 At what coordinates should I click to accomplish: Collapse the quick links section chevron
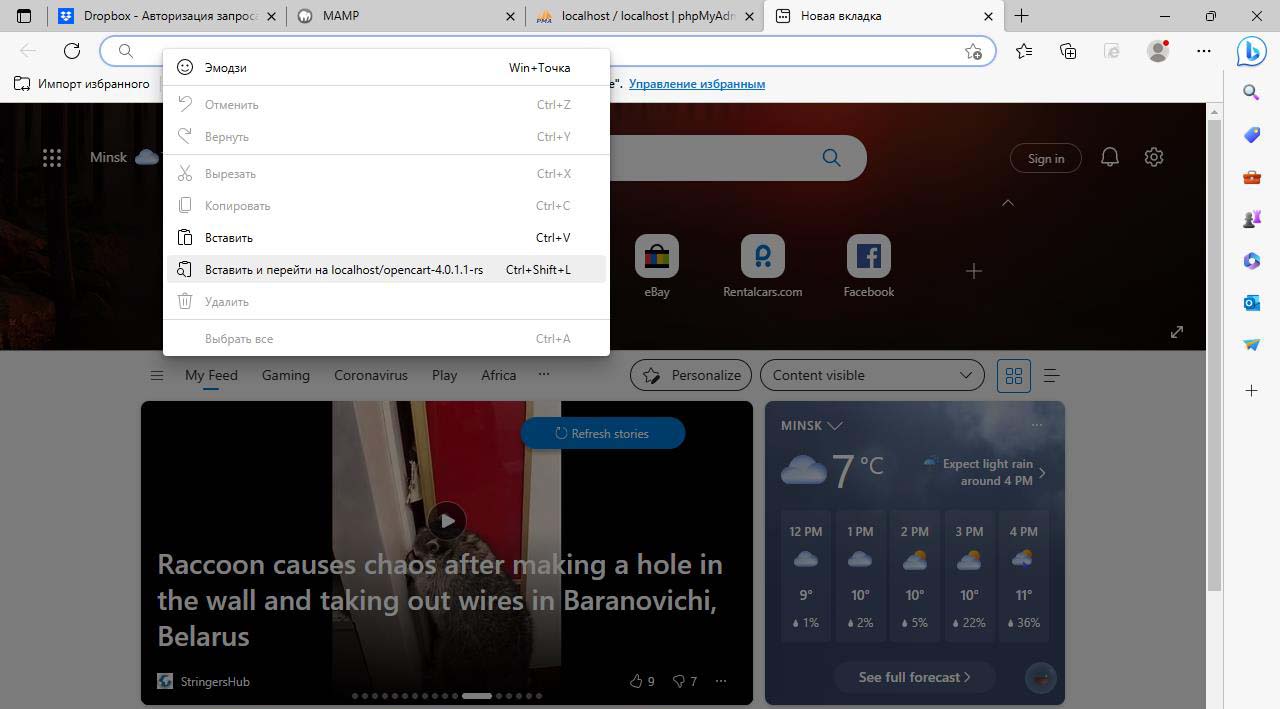pos(1008,203)
